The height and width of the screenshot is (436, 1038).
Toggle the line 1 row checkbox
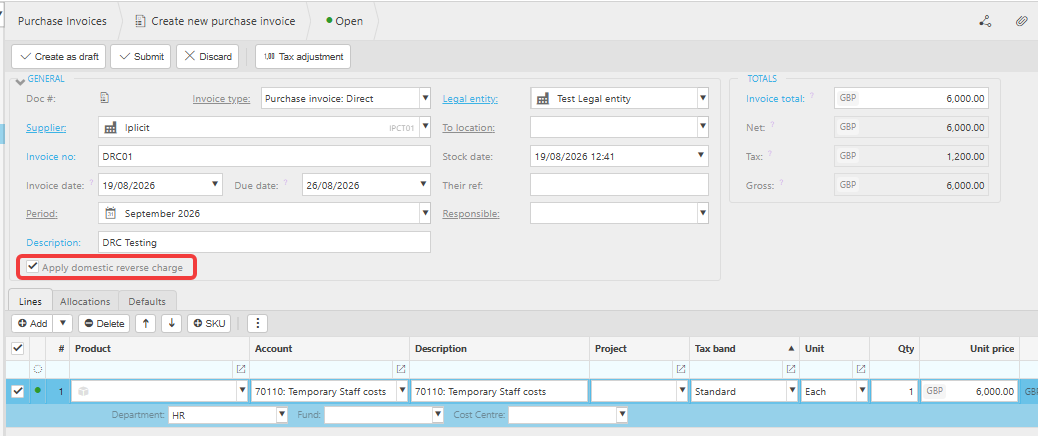click(x=18, y=392)
